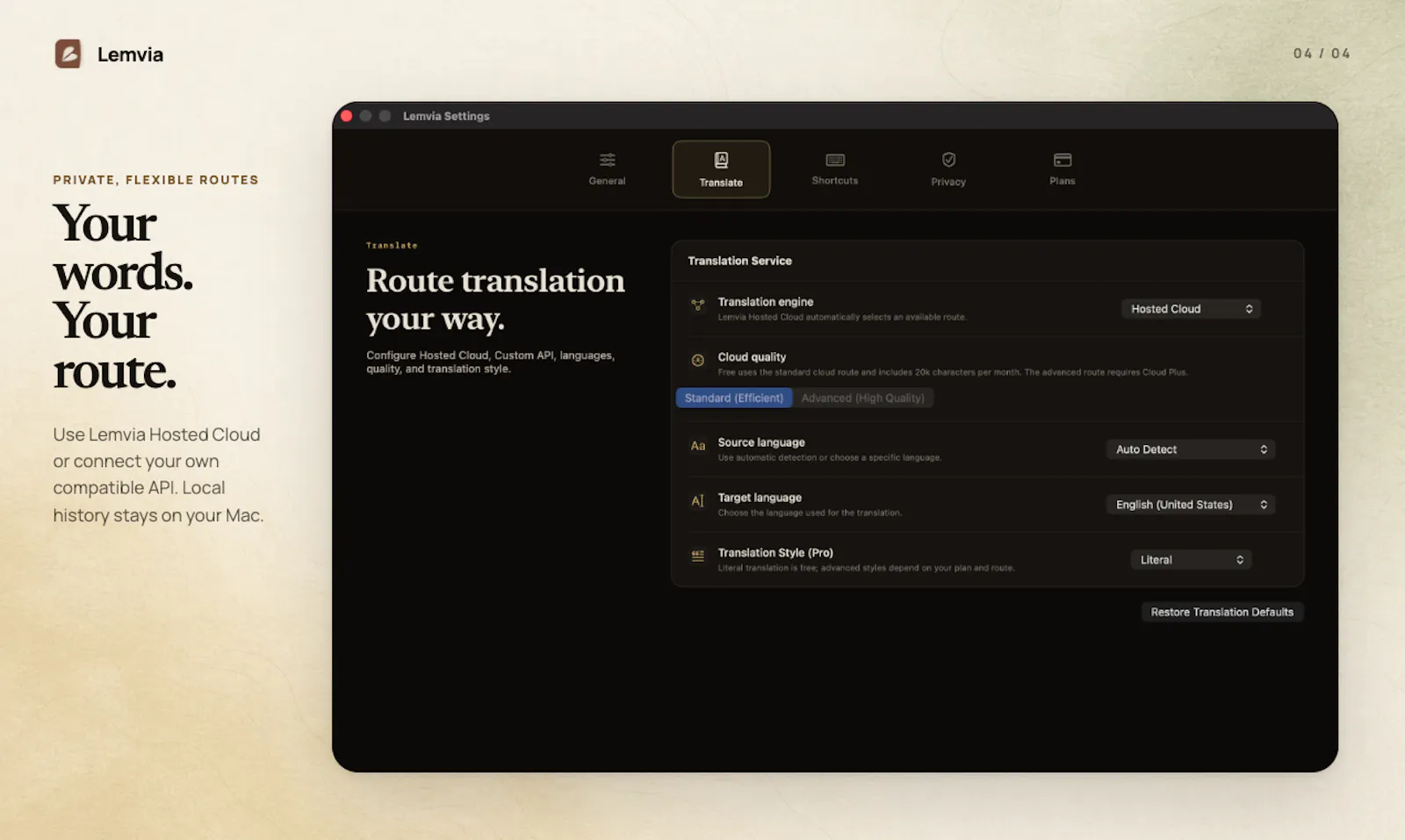The width and height of the screenshot is (1405, 840).
Task: Select the Translate tab
Action: click(x=721, y=169)
